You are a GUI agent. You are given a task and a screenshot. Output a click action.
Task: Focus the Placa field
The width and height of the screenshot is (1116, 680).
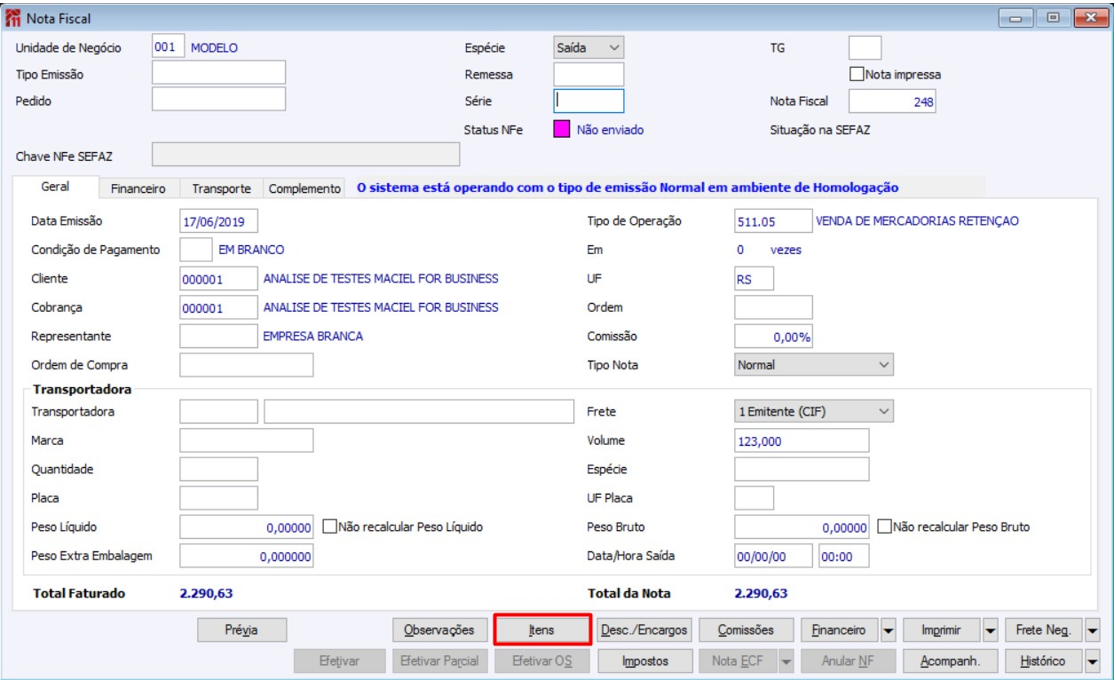point(219,498)
